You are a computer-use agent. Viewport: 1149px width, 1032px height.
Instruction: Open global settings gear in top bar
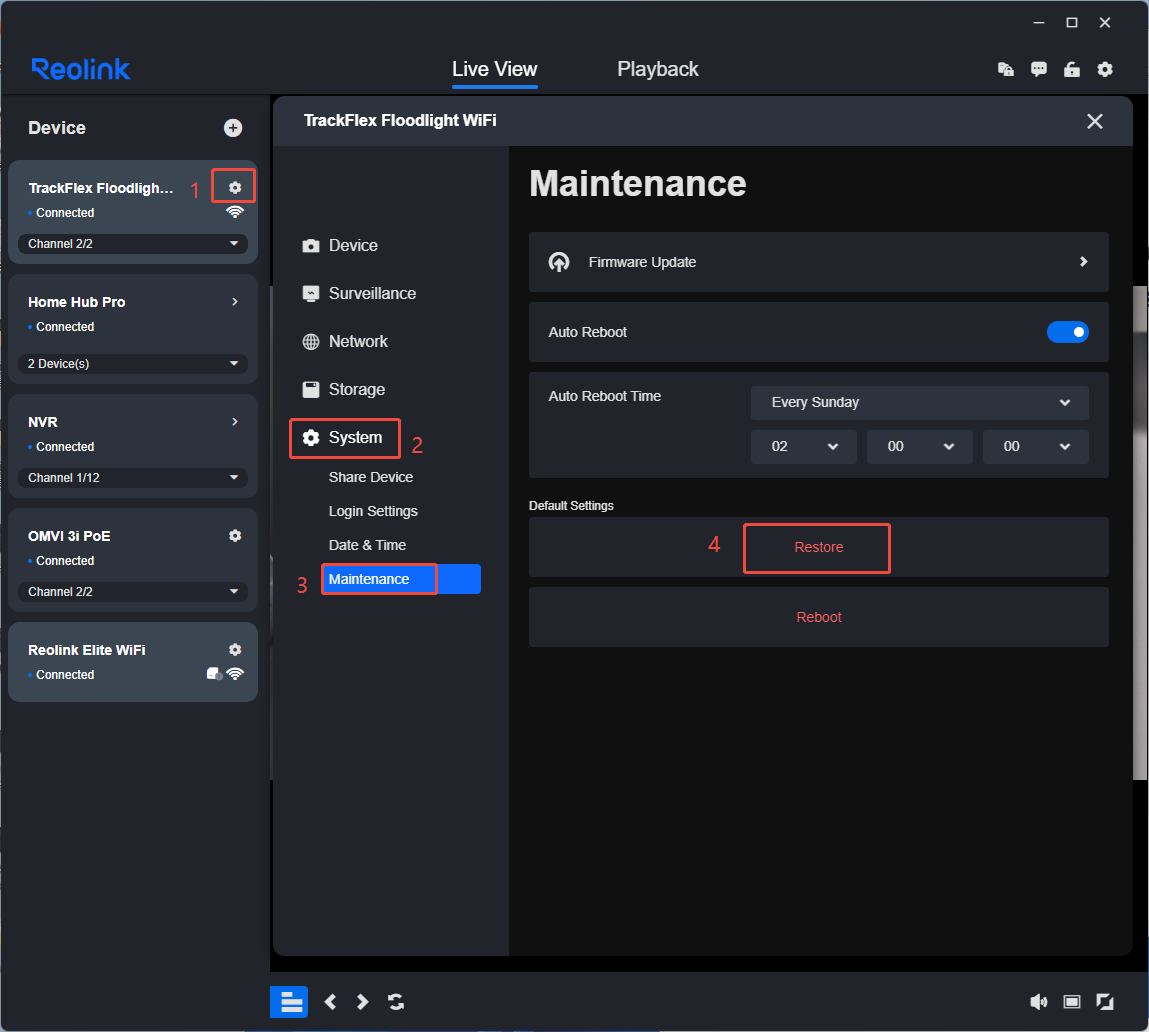pos(1104,70)
